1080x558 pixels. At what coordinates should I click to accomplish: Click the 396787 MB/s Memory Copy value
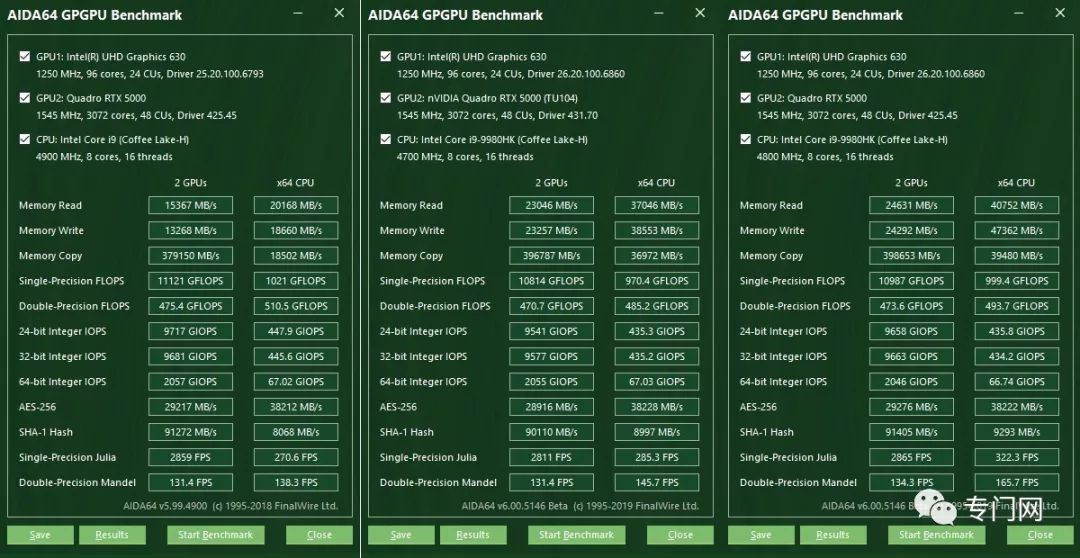(x=552, y=256)
